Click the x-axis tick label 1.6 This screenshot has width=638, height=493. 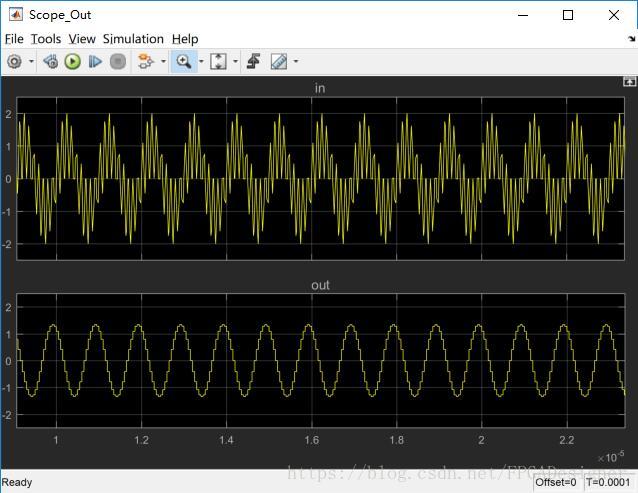pos(312,440)
